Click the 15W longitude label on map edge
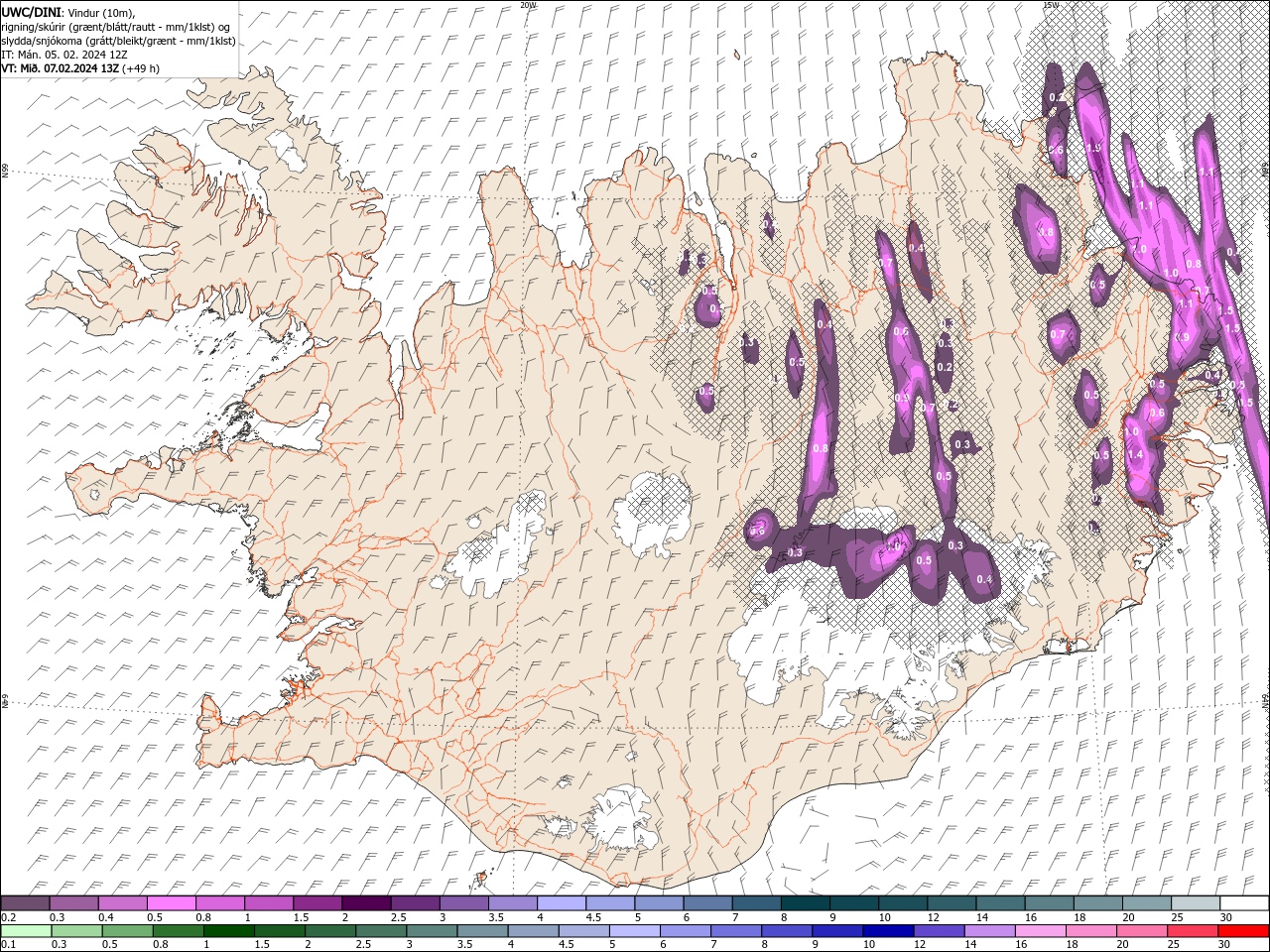The image size is (1270, 952). 1050,5
